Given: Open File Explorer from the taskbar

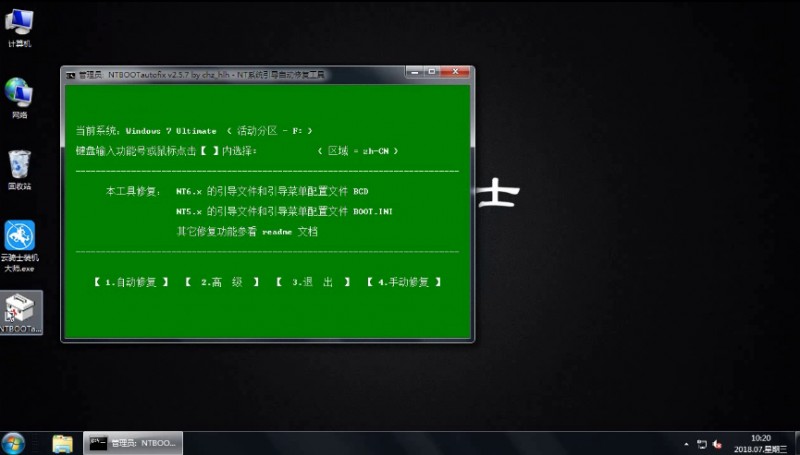Looking at the screenshot, I should [x=62, y=443].
